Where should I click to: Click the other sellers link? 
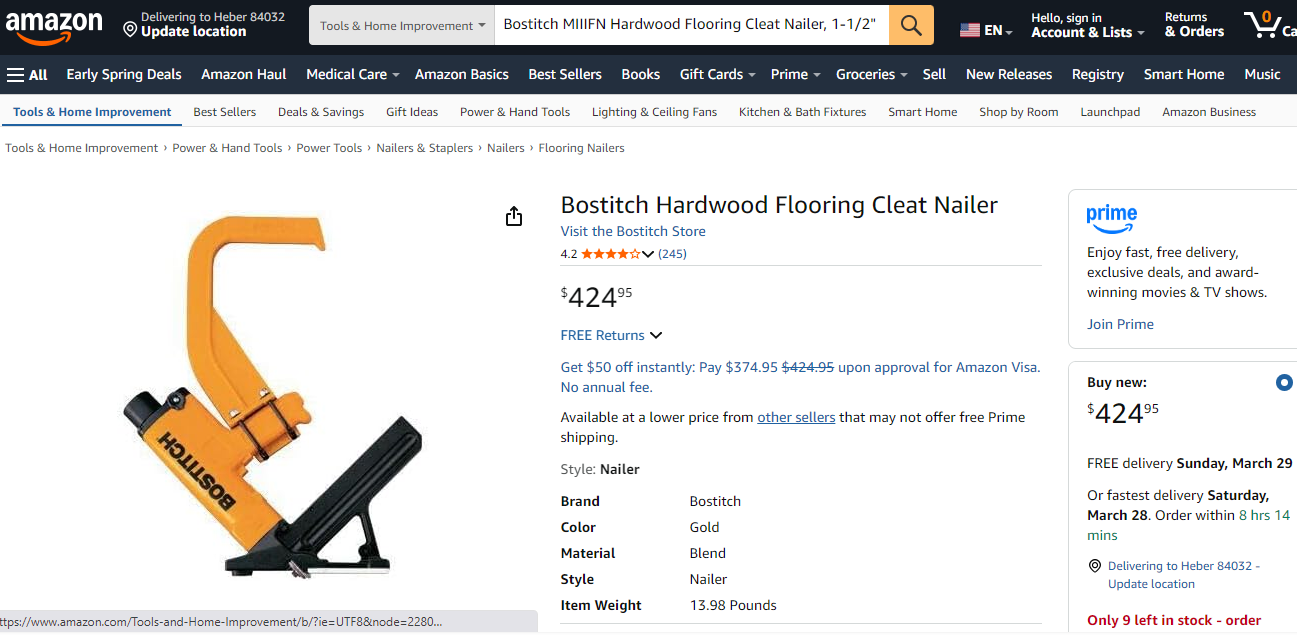click(x=796, y=417)
